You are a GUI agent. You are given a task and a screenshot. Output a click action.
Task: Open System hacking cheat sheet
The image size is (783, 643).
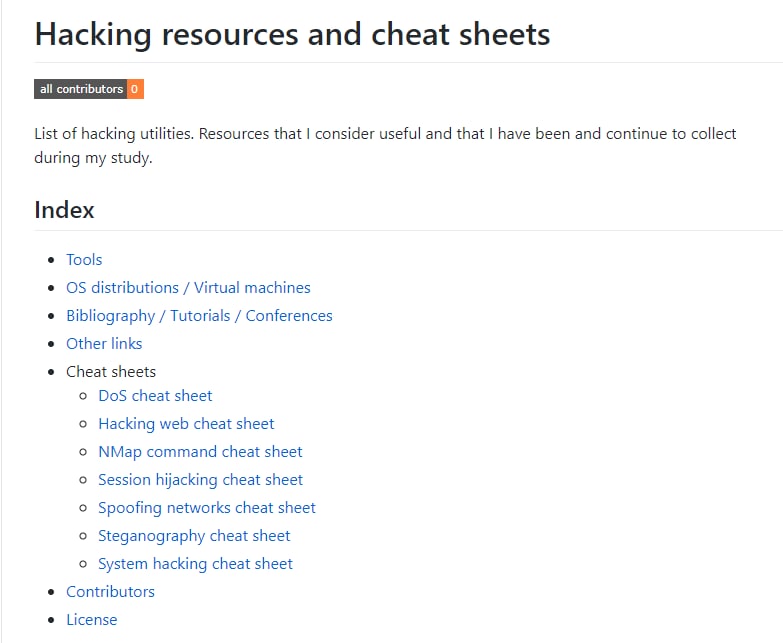(195, 563)
